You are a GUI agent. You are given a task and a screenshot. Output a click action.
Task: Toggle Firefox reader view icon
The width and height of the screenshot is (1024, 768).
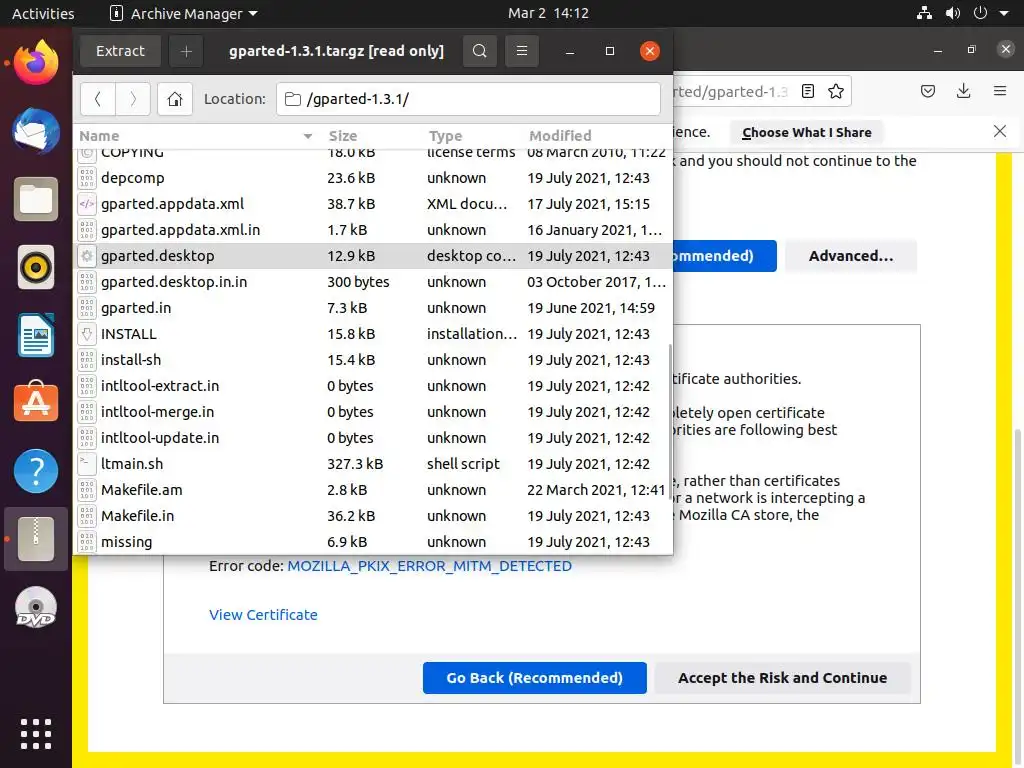(808, 91)
